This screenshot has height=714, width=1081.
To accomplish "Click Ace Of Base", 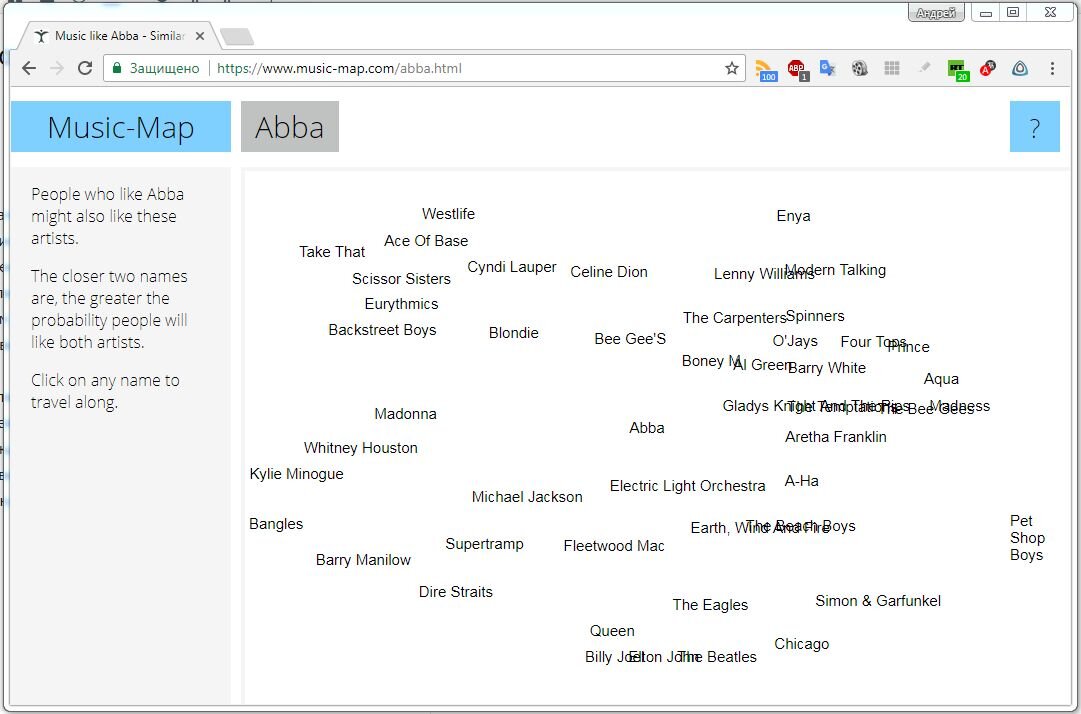I will 426,241.
